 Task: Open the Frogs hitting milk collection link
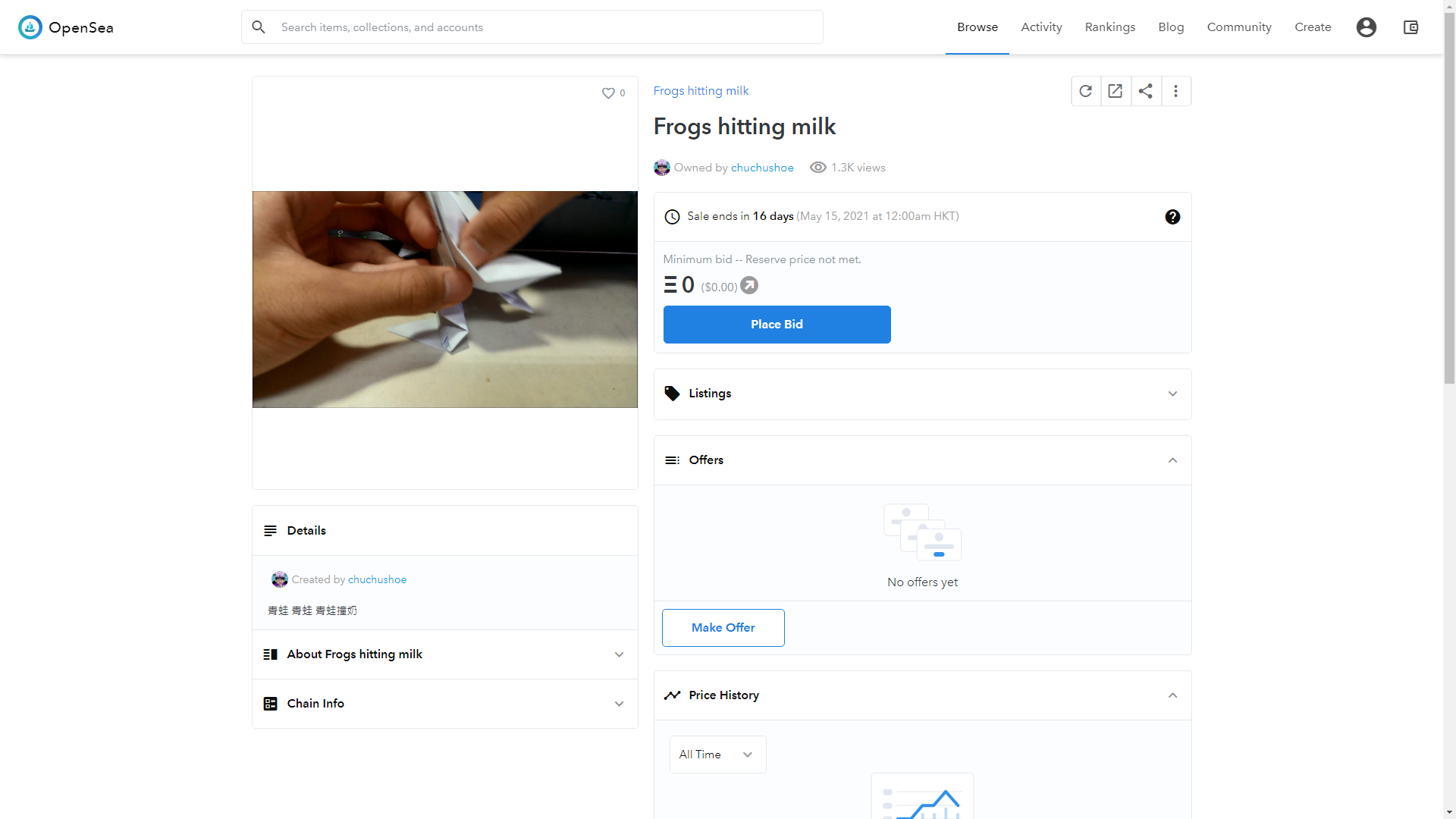tap(701, 91)
